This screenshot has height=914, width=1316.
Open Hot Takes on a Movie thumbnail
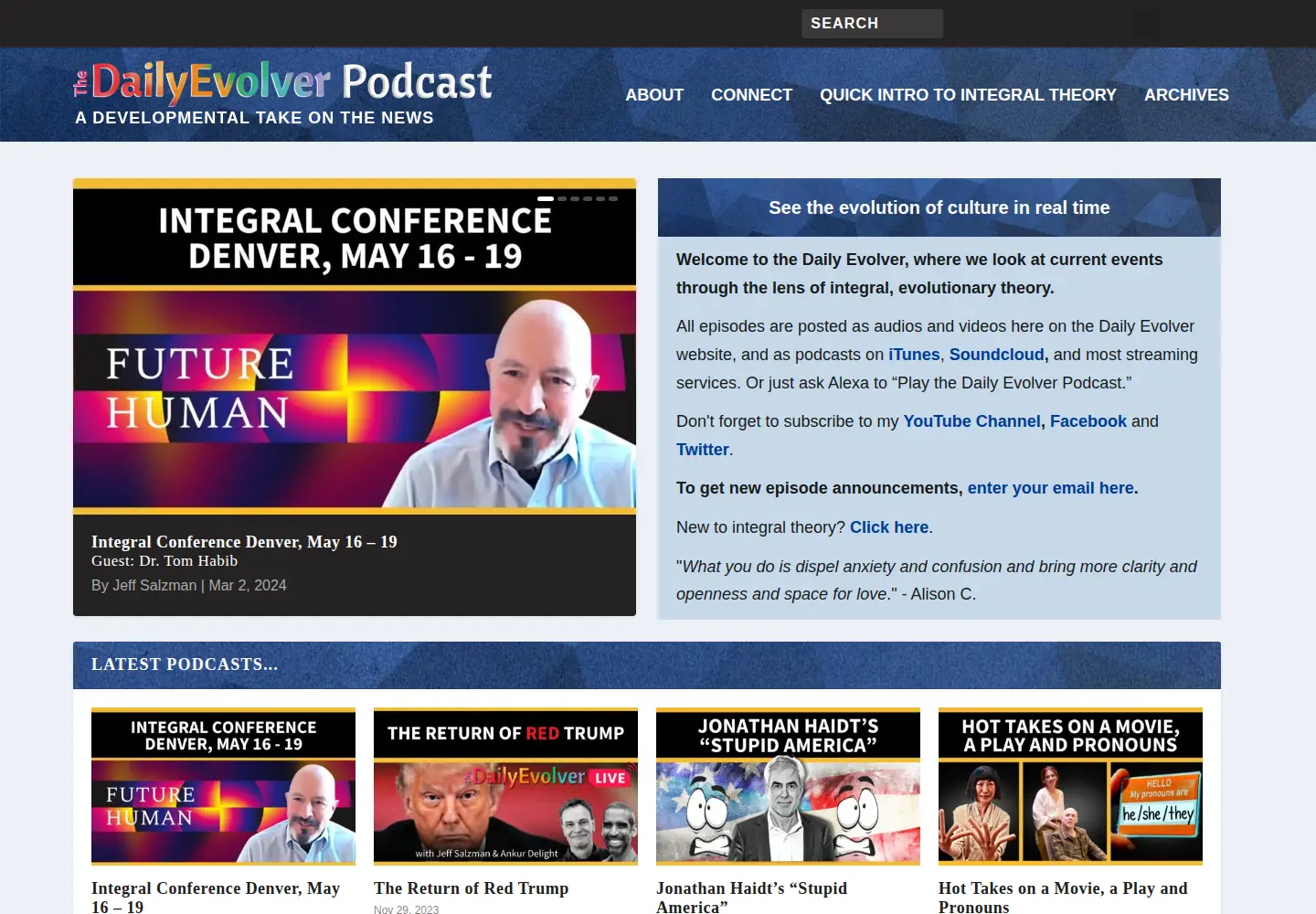[1070, 786]
